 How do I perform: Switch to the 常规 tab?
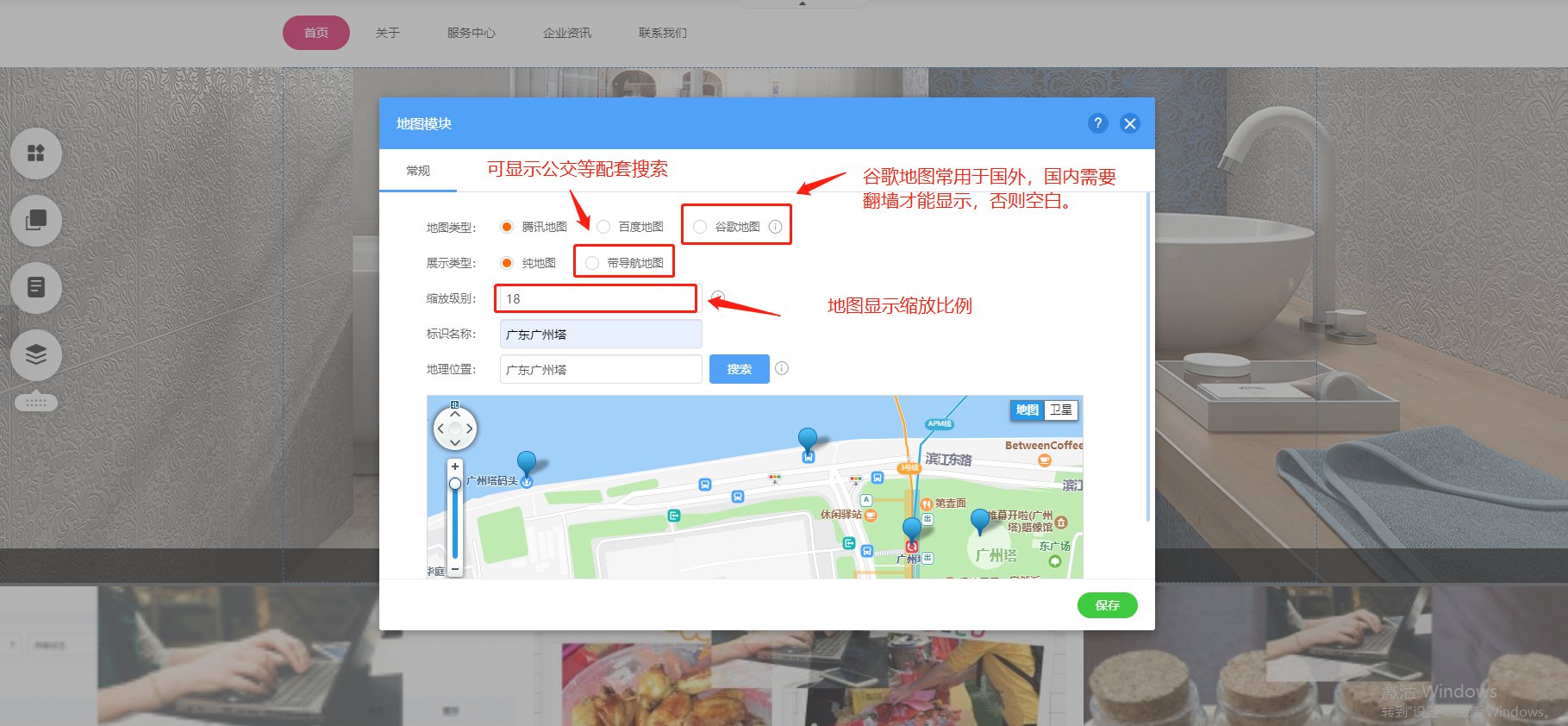(x=418, y=171)
